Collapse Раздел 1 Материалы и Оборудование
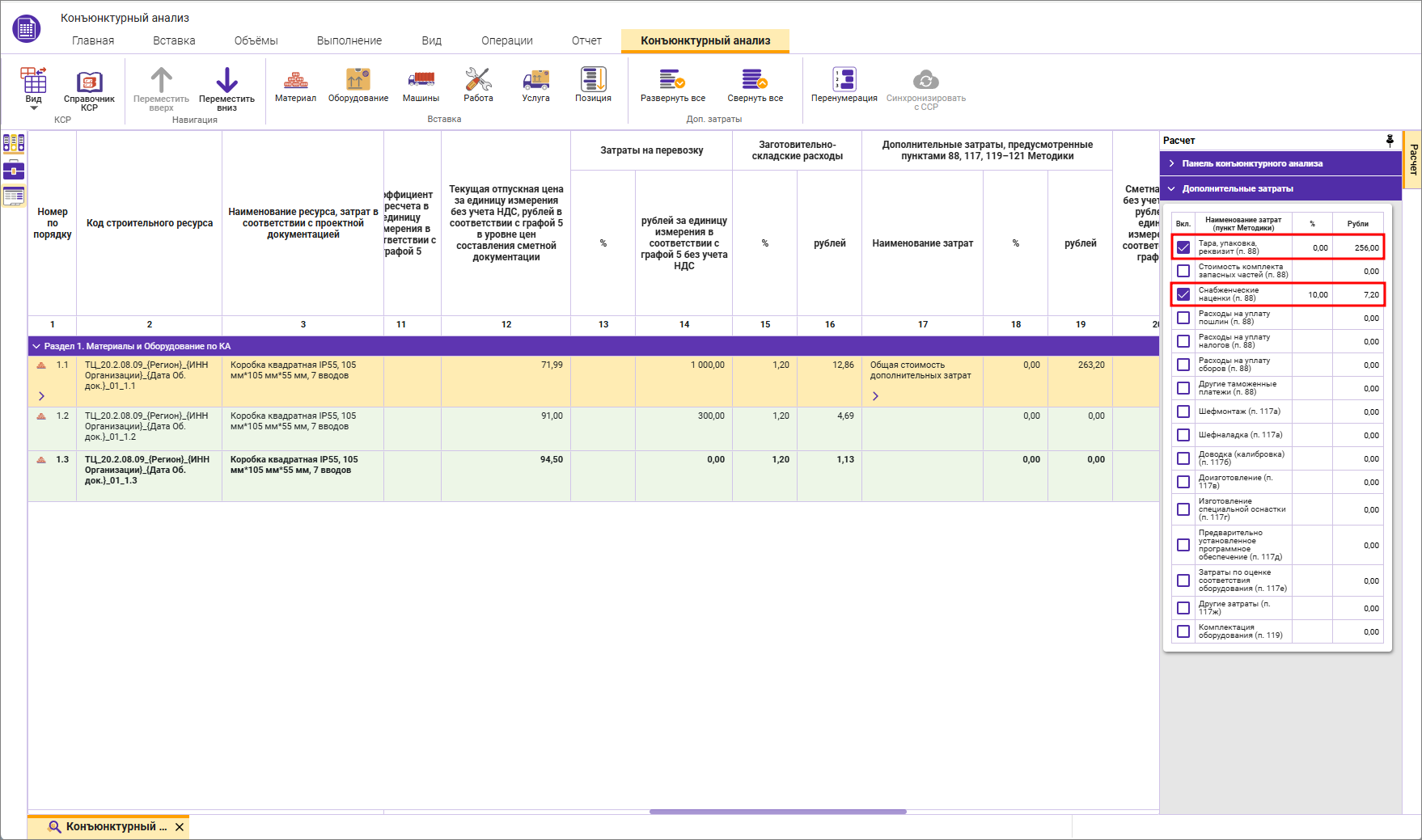Screen dimensions: 1422x840 coord(36,346)
